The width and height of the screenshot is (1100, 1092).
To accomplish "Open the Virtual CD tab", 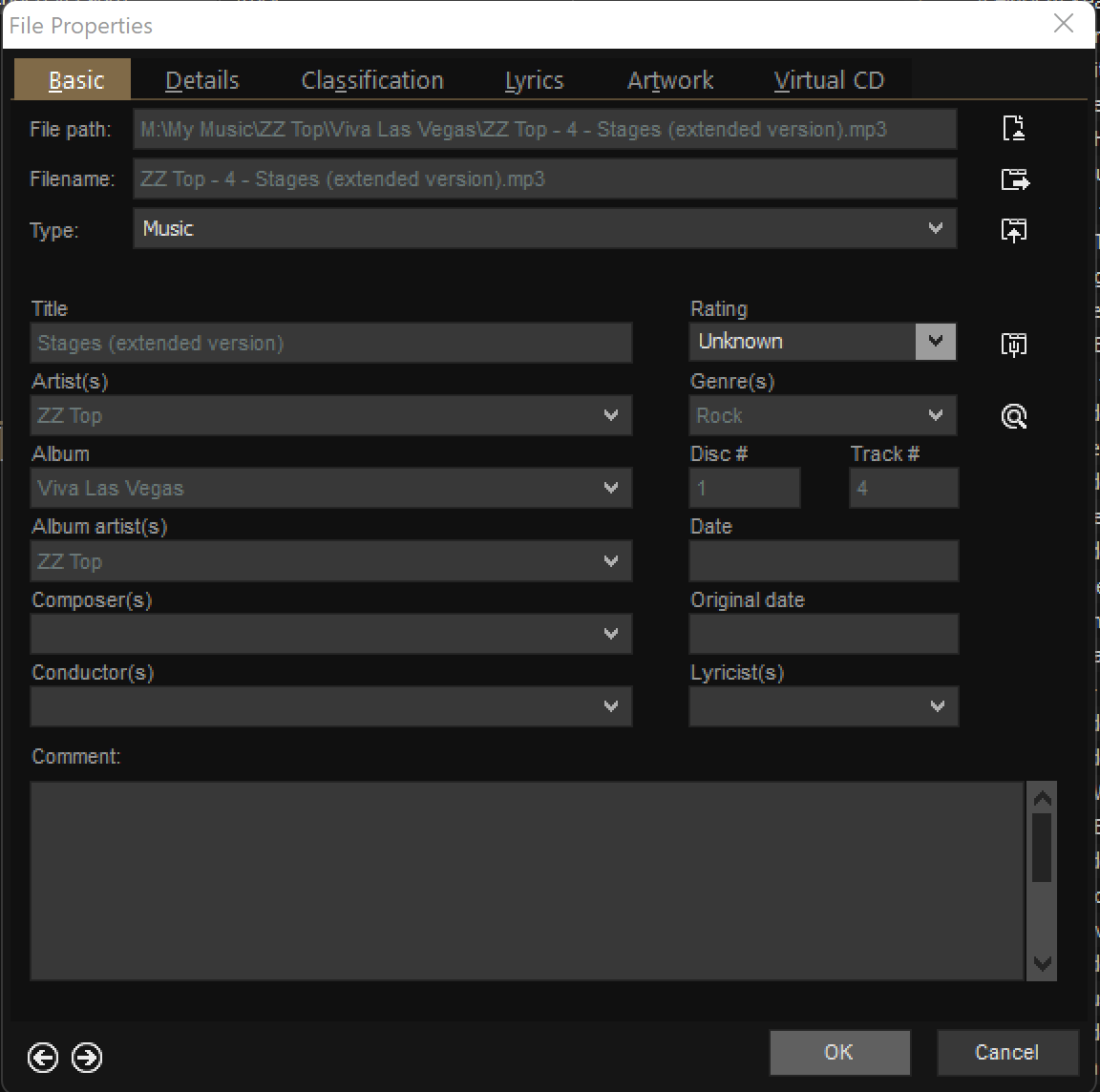I will coord(829,80).
